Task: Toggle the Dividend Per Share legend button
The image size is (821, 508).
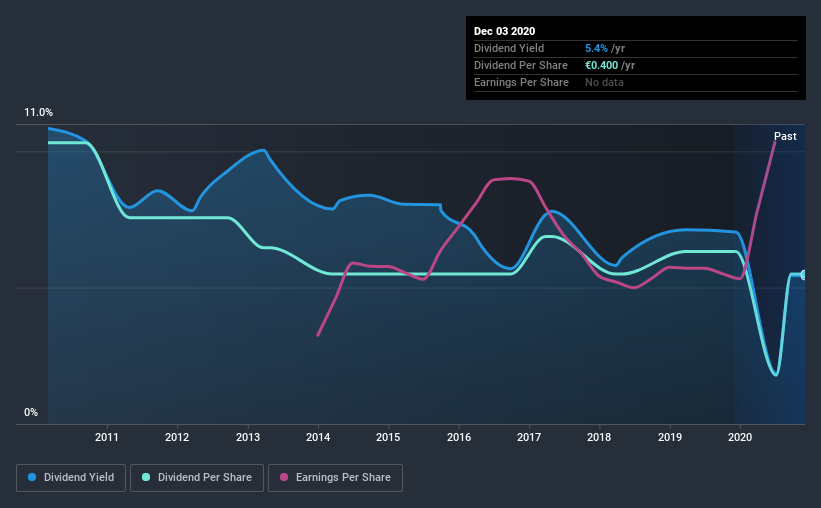Action: (197, 478)
